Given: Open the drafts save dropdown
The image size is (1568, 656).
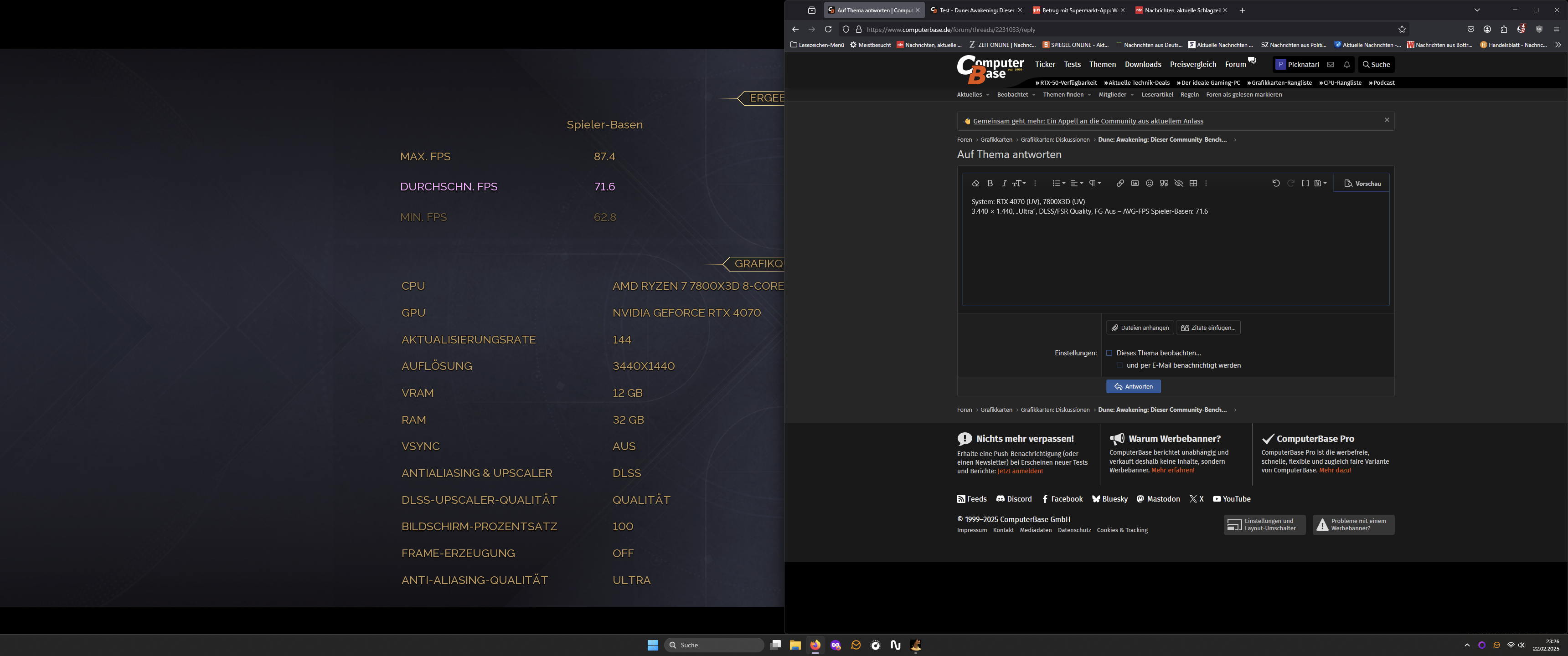Looking at the screenshot, I should (x=1320, y=183).
